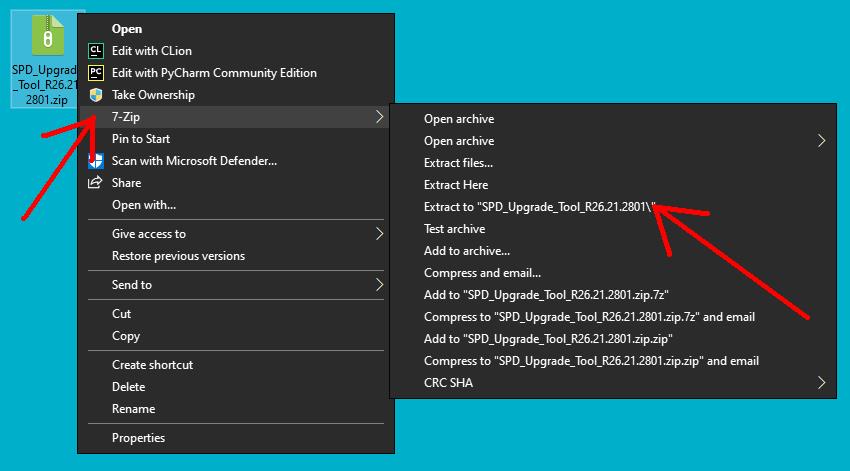Click the CLion icon next to Edit with CLion
This screenshot has width=850, height=471.
96,51
